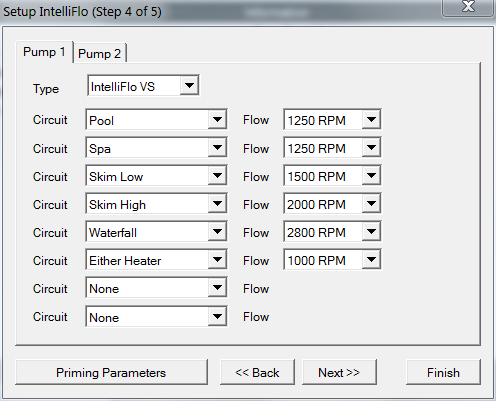496x401 pixels.
Task: Open the Spa circuit dropdown
Action: pos(156,147)
